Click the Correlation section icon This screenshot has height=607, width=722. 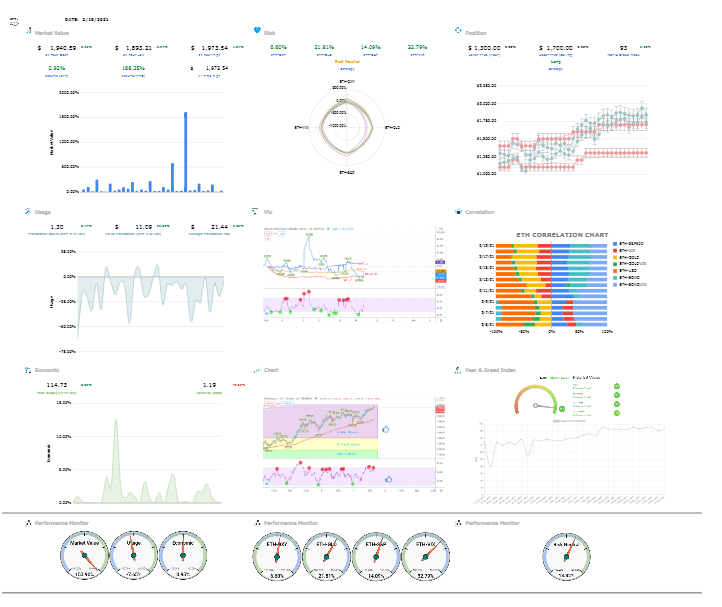pyautogui.click(x=459, y=211)
